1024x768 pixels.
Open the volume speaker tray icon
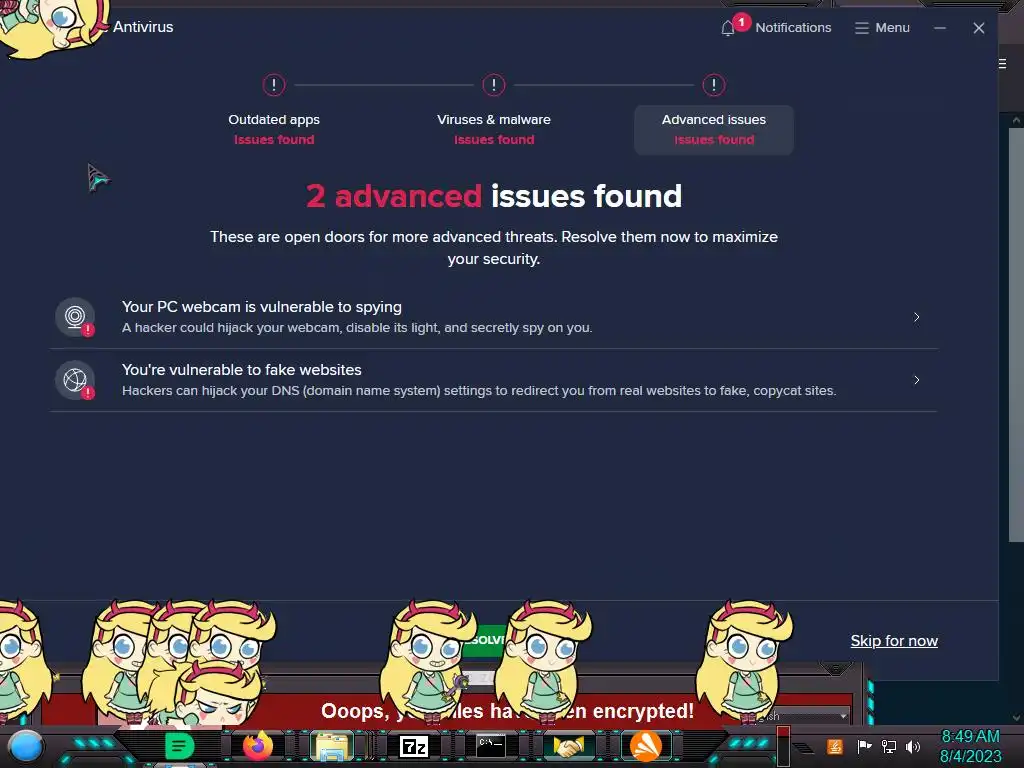point(913,746)
